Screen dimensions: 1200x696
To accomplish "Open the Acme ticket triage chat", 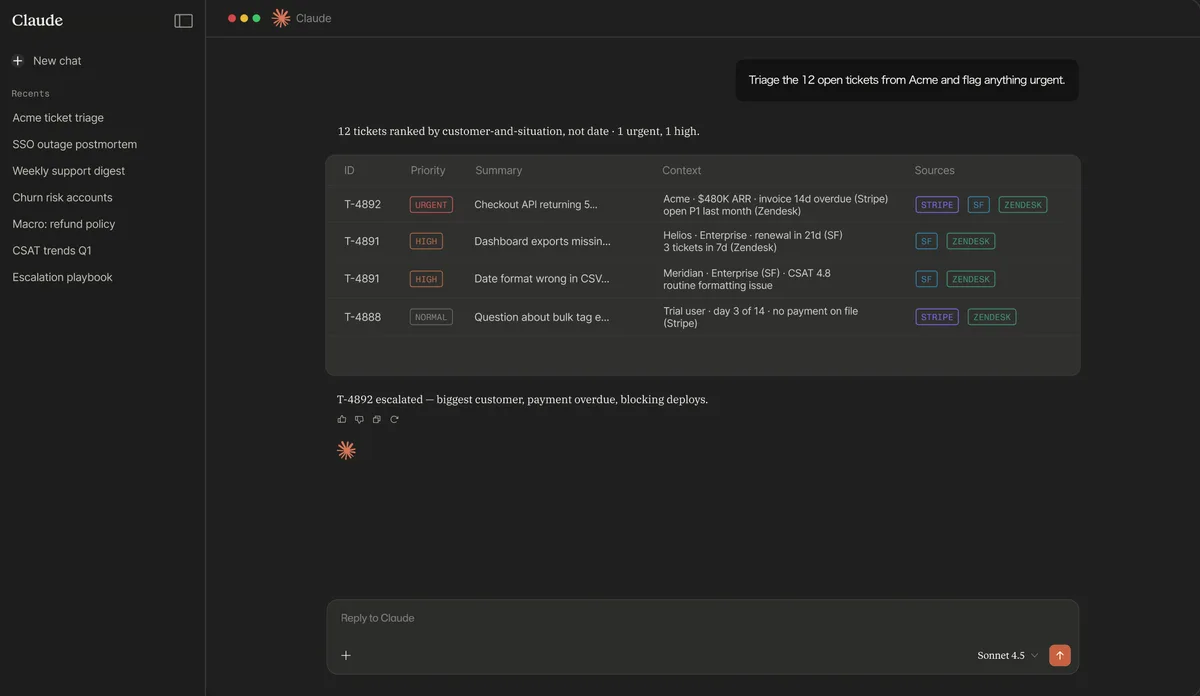I will pyautogui.click(x=58, y=118).
